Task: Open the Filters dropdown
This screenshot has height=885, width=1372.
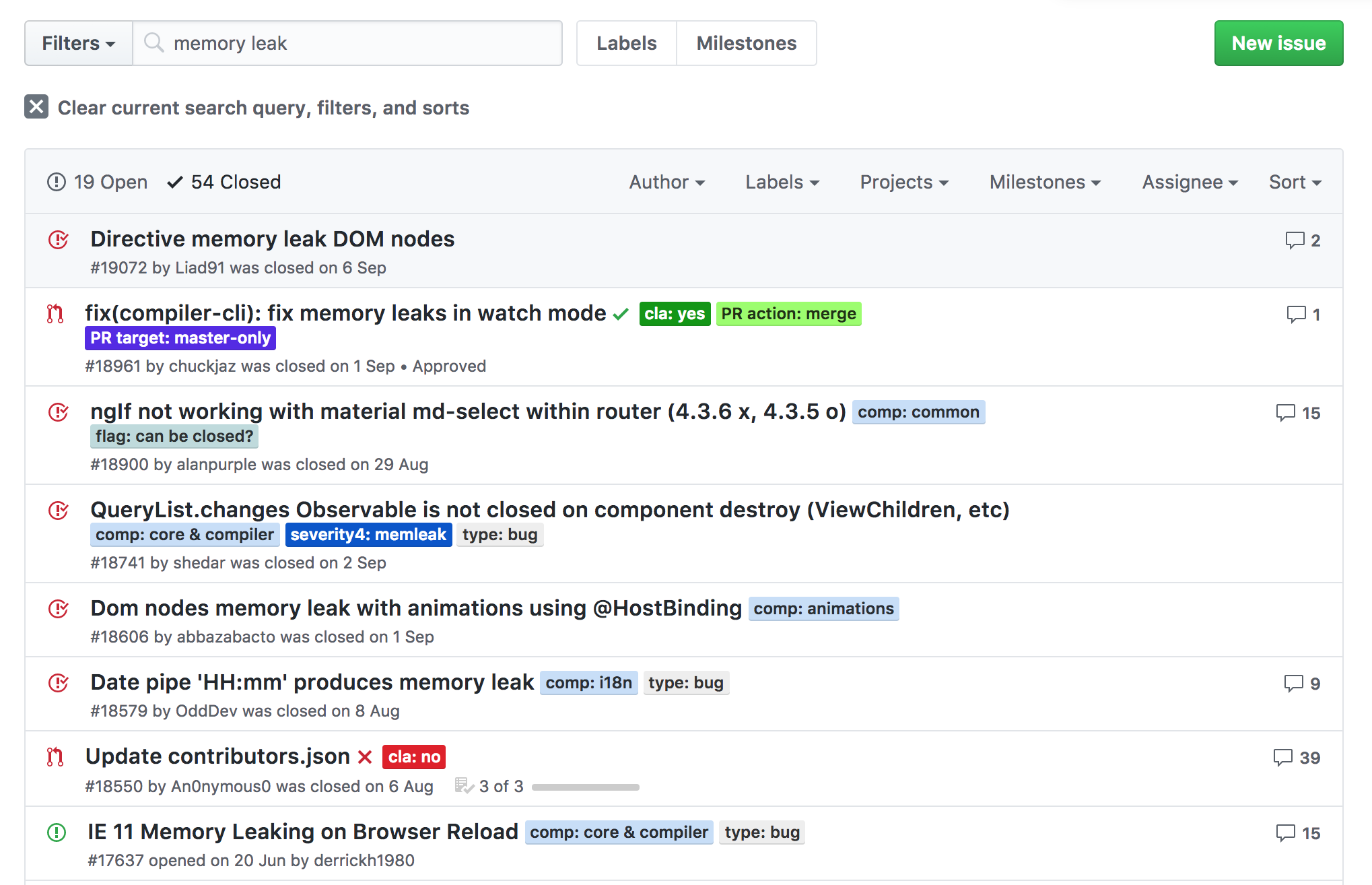Action: point(79,43)
